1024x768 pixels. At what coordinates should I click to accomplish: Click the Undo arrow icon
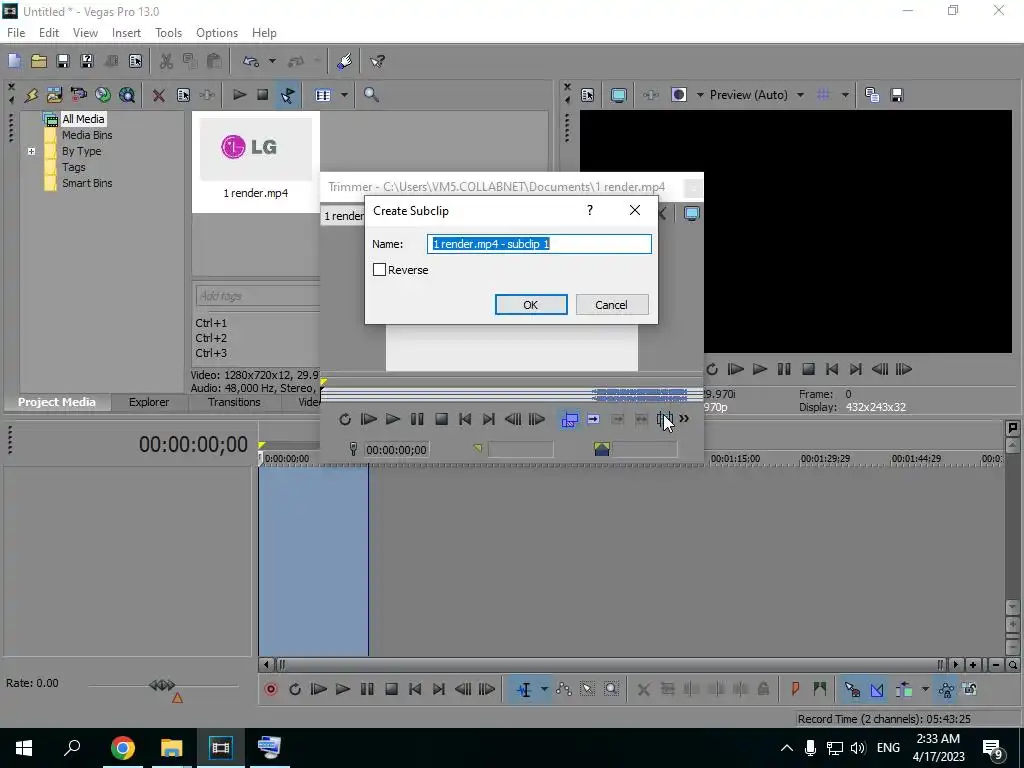[x=251, y=61]
